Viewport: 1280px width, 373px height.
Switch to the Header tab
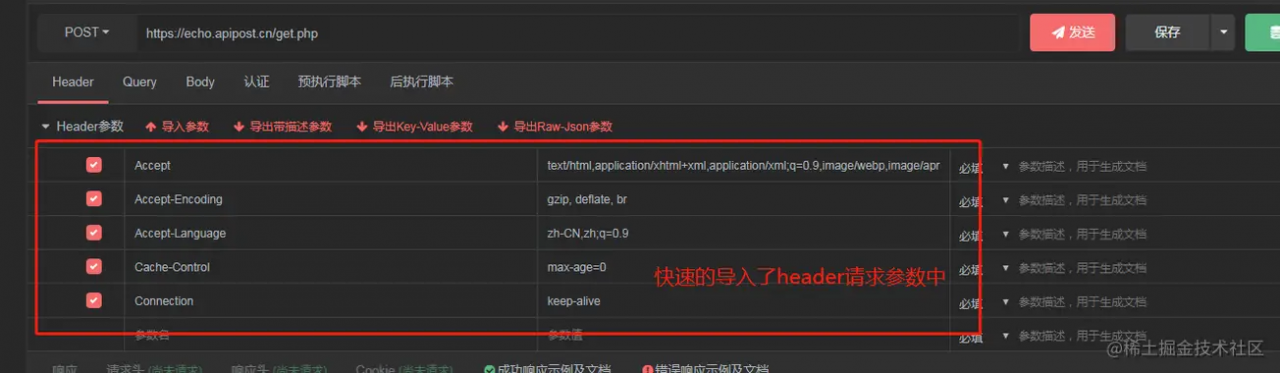pos(73,82)
